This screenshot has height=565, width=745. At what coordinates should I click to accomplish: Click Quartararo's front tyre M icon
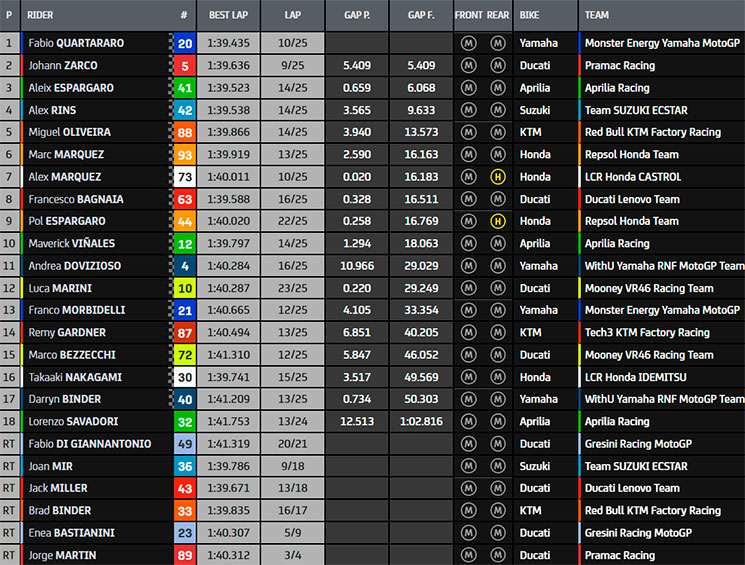[x=468, y=43]
